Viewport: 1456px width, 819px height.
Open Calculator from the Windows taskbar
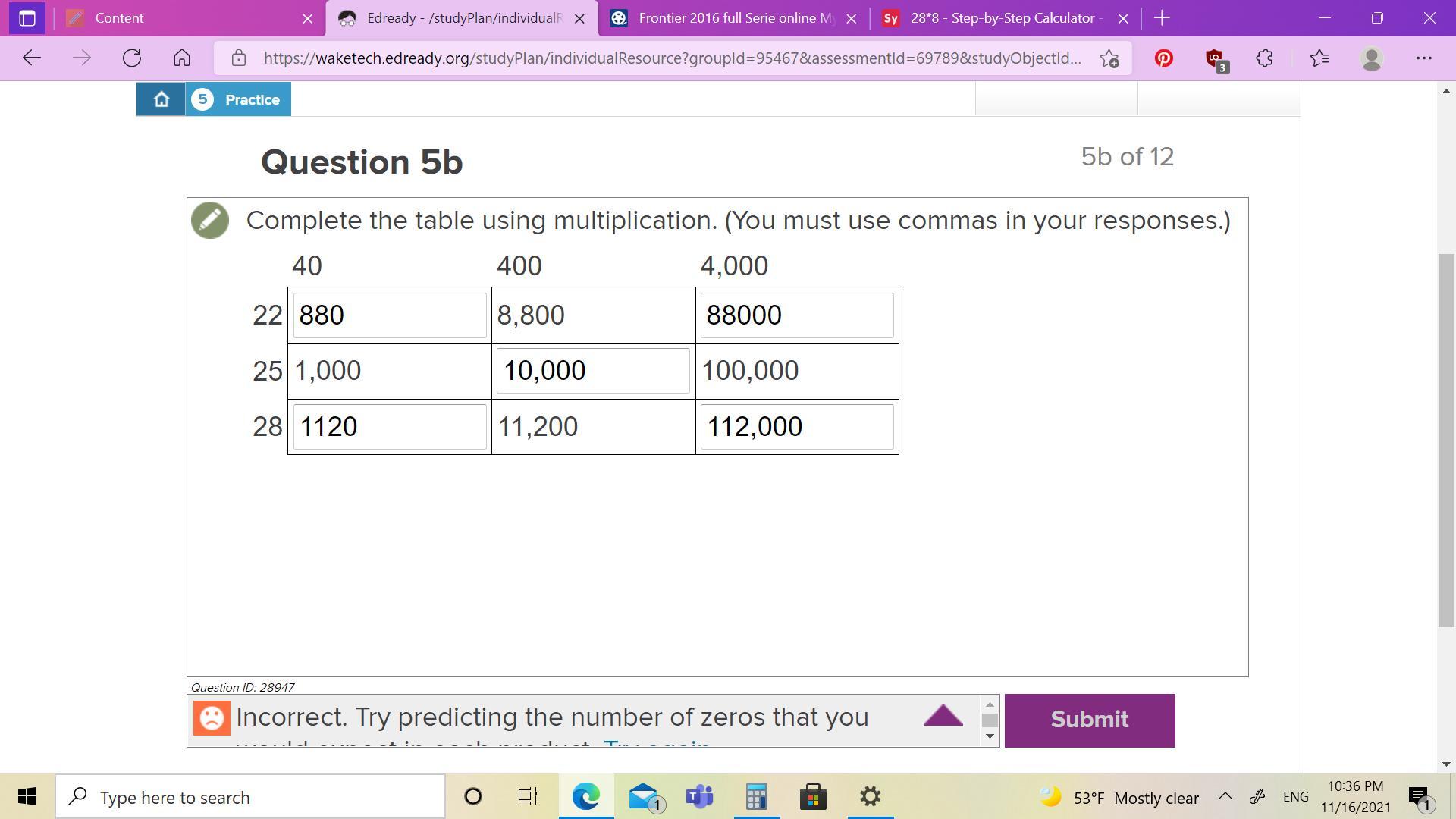[x=756, y=796]
